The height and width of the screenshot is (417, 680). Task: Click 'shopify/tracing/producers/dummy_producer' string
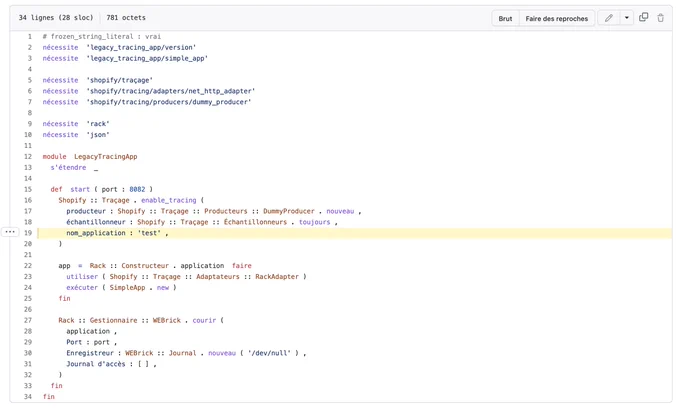(x=169, y=102)
